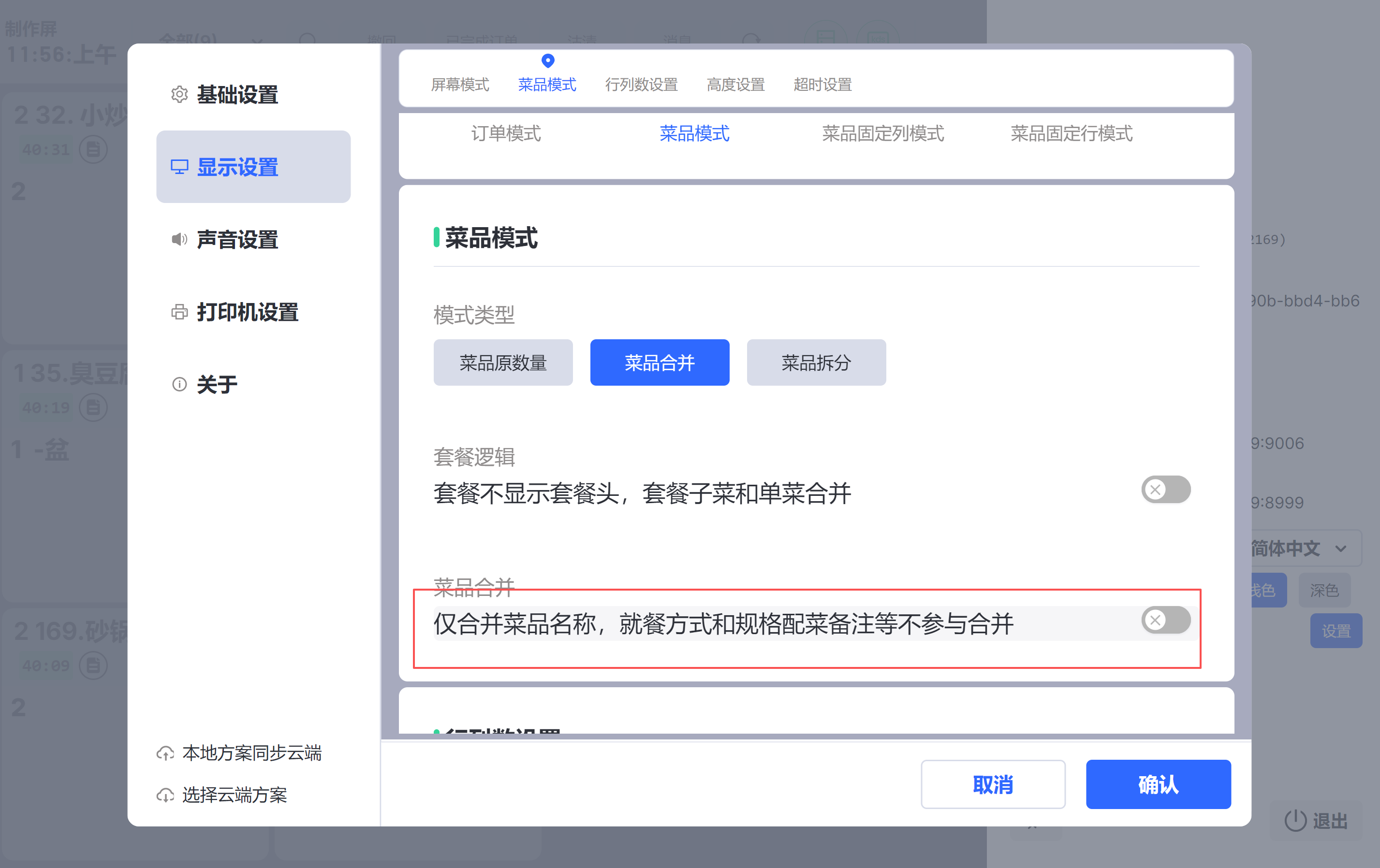Click the gear icon beside 基础设置
This screenshot has height=868, width=1380.
coord(179,95)
